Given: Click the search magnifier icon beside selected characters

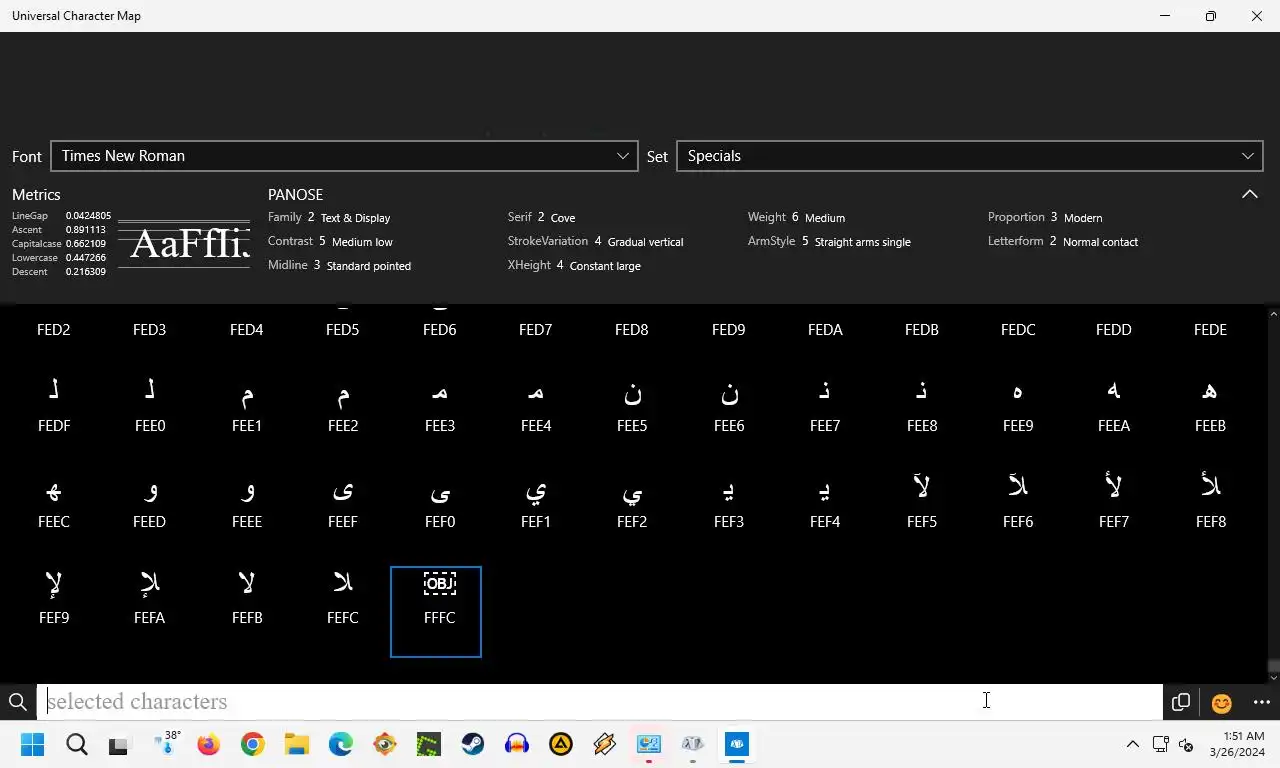Looking at the screenshot, I should tap(17, 702).
